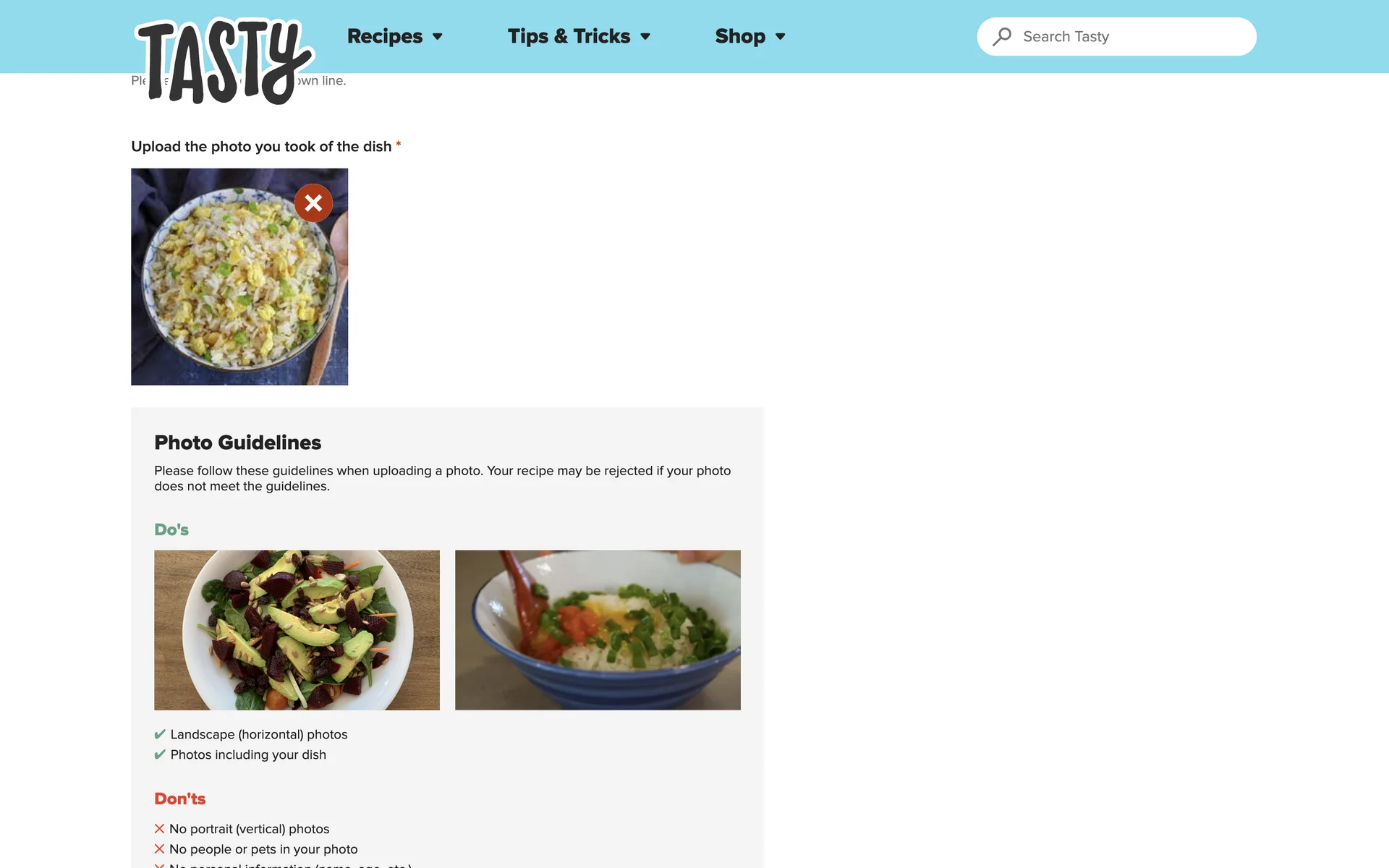Open the Recipes menu
Viewport: 1389px width, 868px height.
pyautogui.click(x=385, y=36)
